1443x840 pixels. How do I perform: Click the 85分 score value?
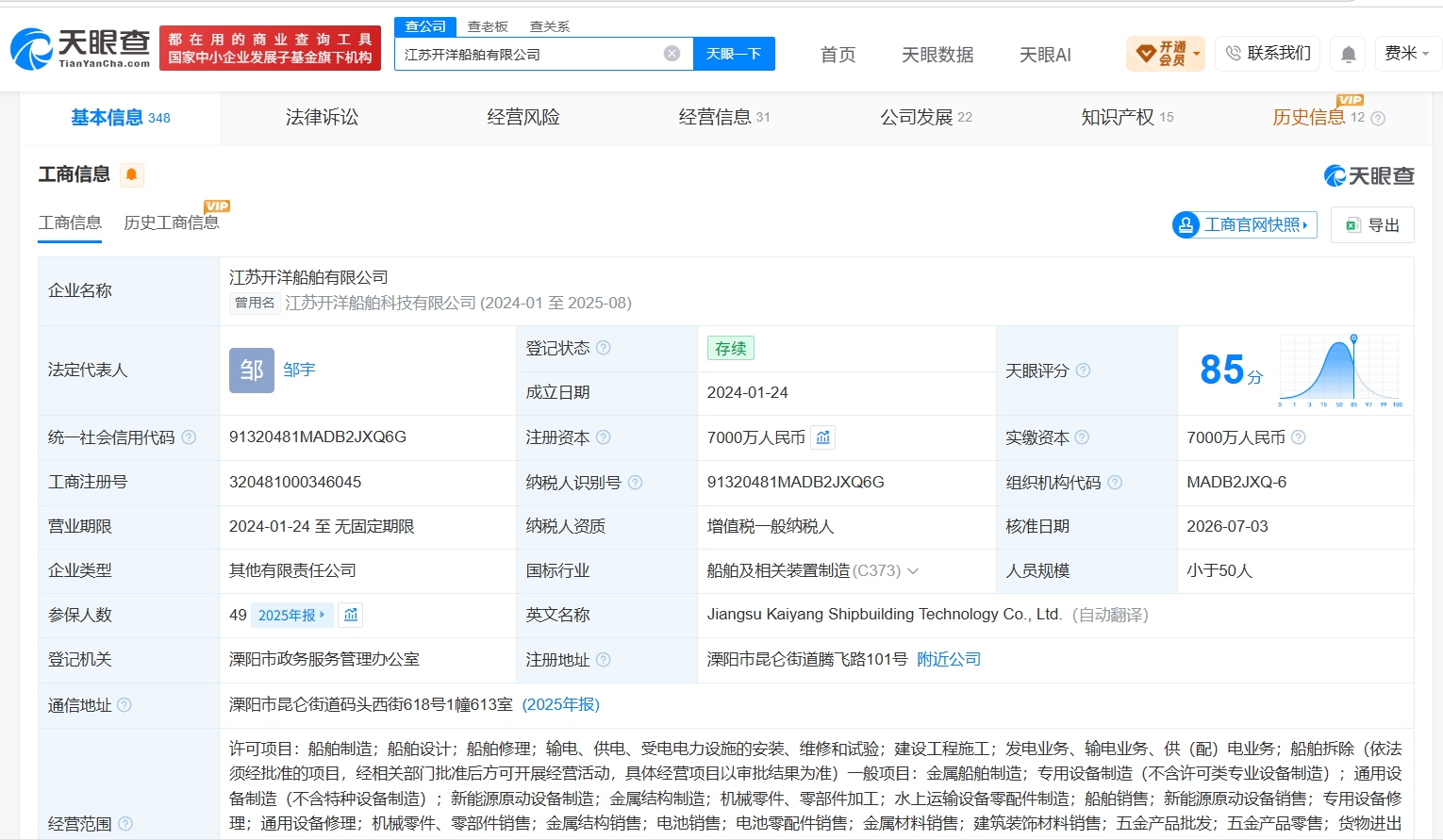1231,370
